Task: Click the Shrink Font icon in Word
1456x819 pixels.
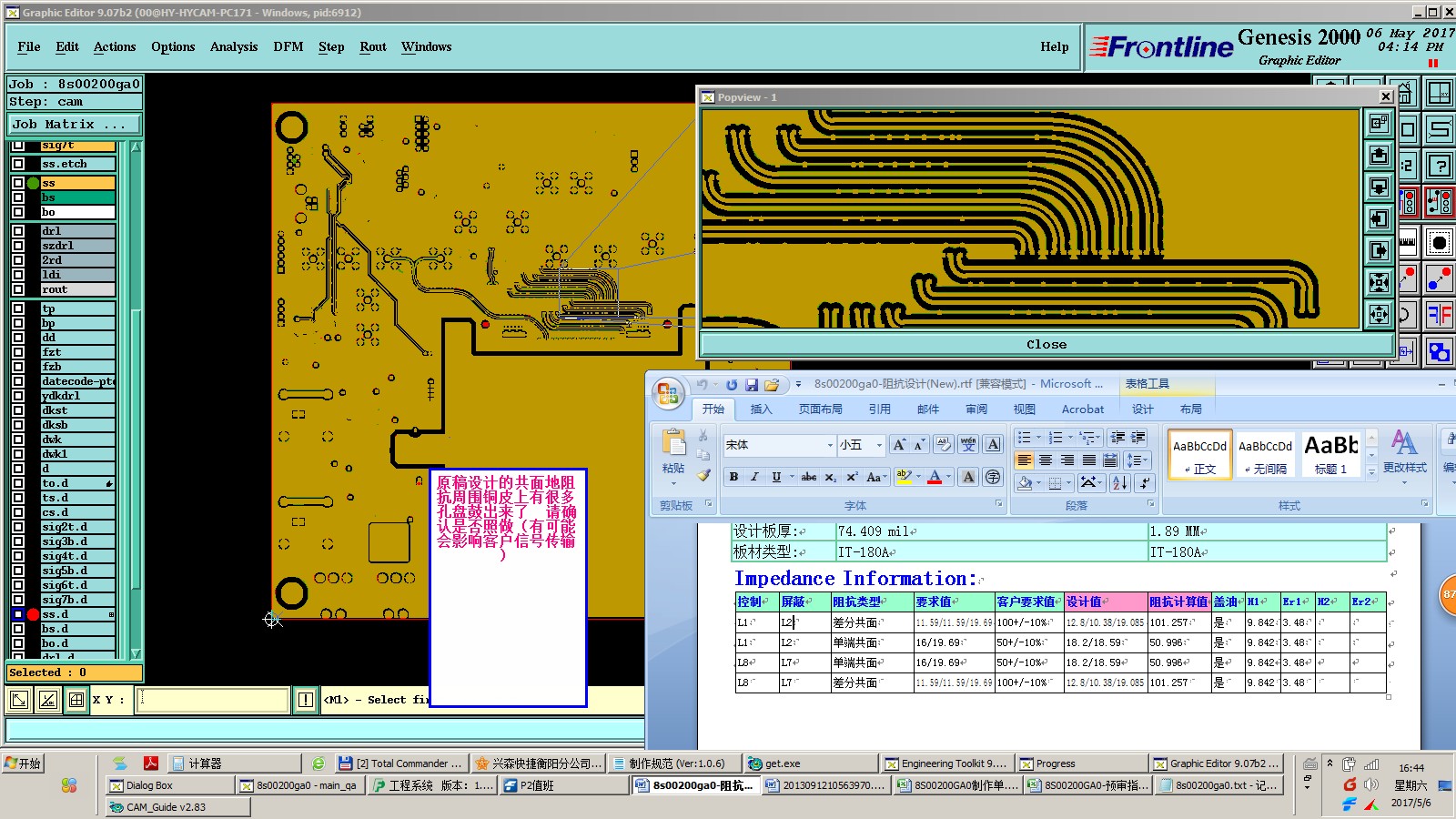Action: tap(920, 444)
